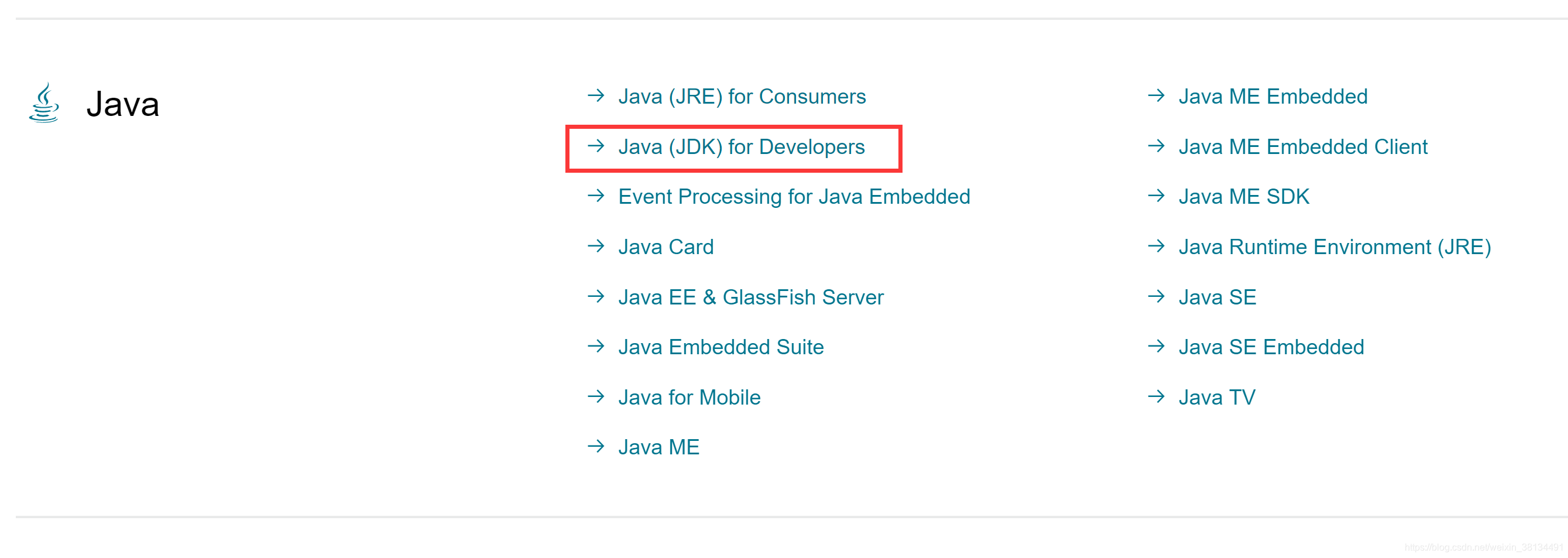The height and width of the screenshot is (558, 1568).
Task: Open the Java ME link
Action: 658,447
